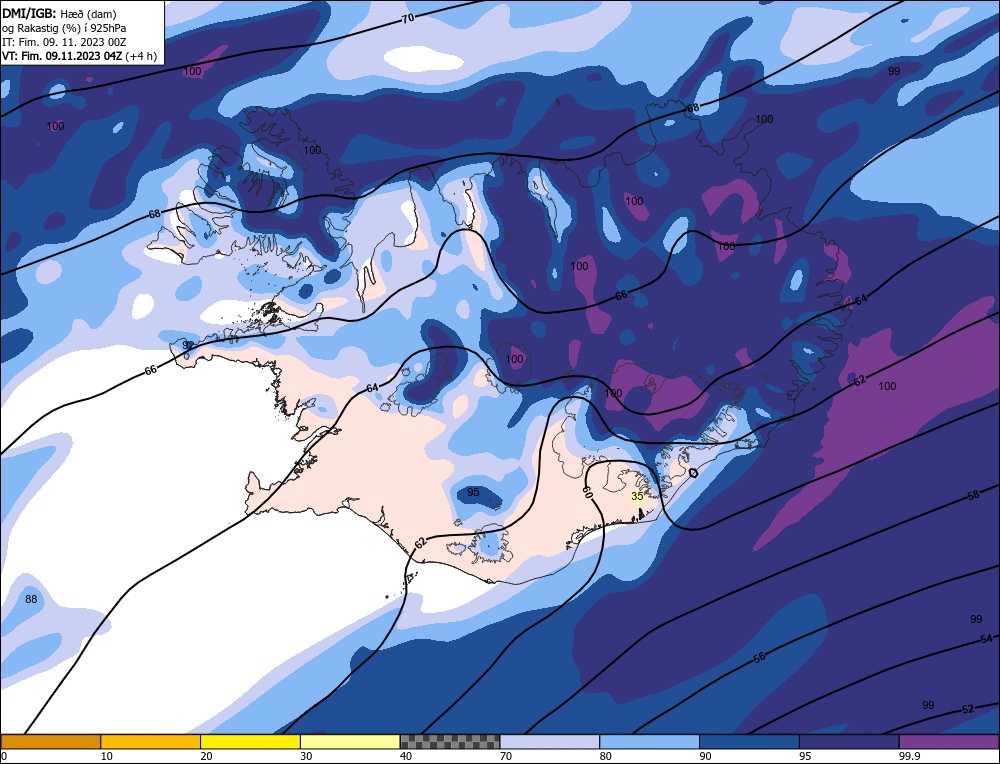Viewport: 1000px width, 764px height.
Task: Click the 95-99.9 navy legend swatch
Action: (849, 741)
